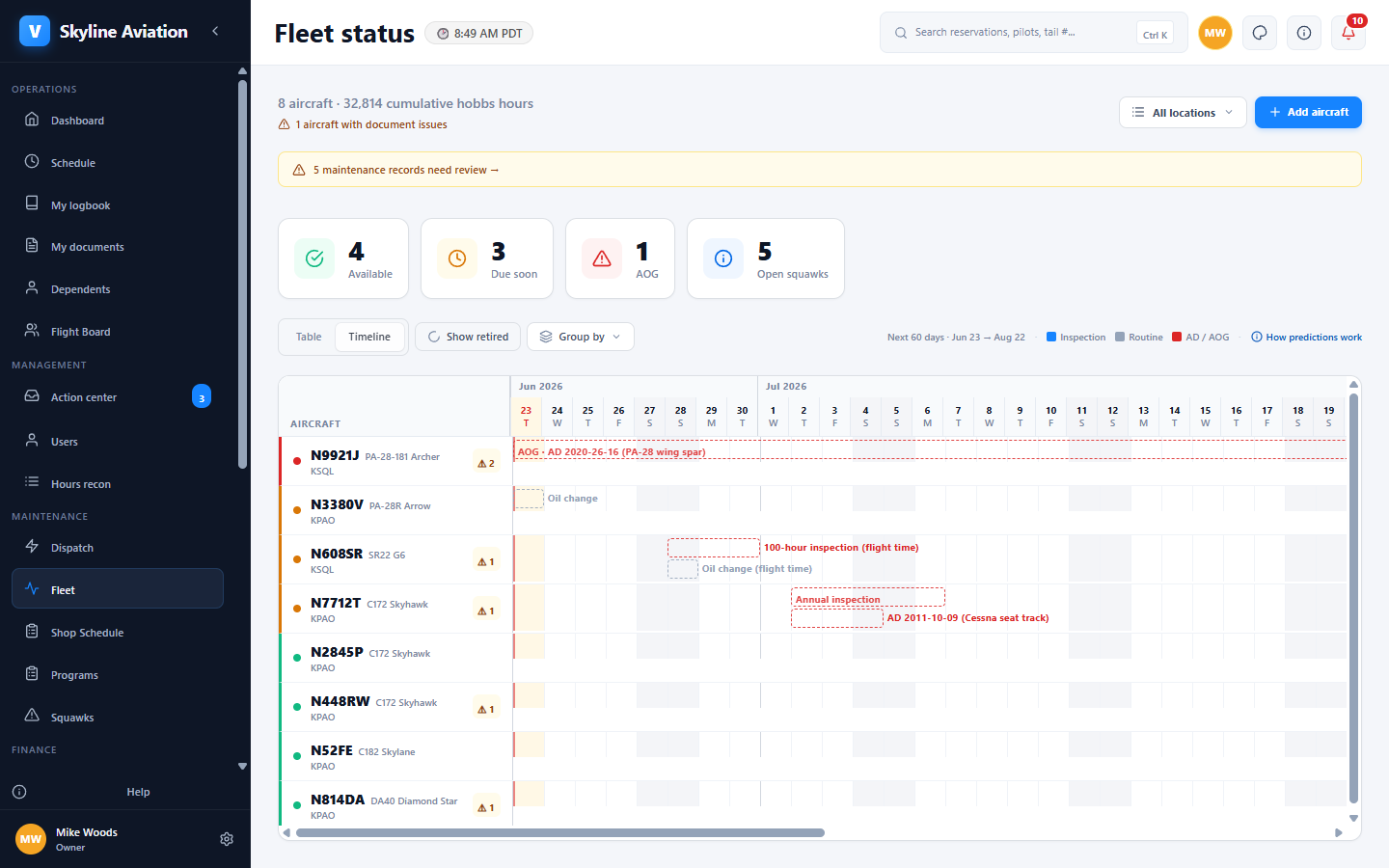1389x868 pixels.
Task: Click the search reservations field
Action: coord(1034,33)
